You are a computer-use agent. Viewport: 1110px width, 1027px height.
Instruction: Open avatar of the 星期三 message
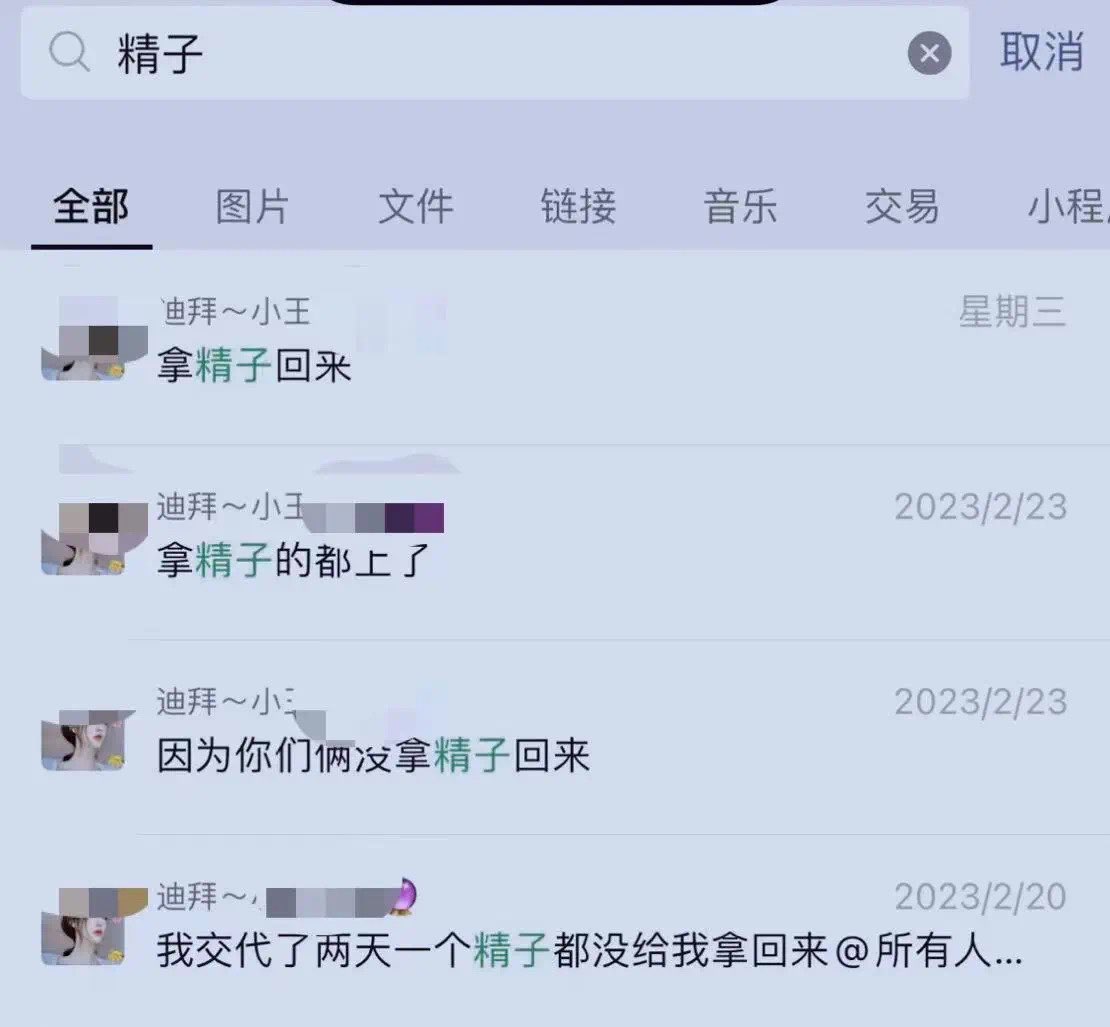click(94, 338)
